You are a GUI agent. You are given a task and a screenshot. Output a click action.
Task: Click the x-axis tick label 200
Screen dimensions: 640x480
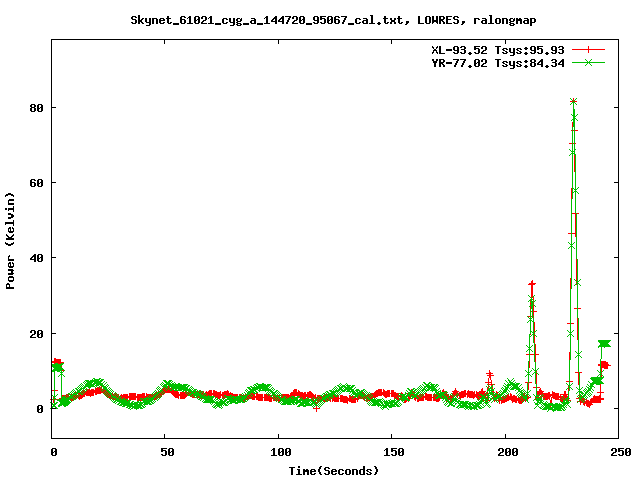(x=505, y=453)
